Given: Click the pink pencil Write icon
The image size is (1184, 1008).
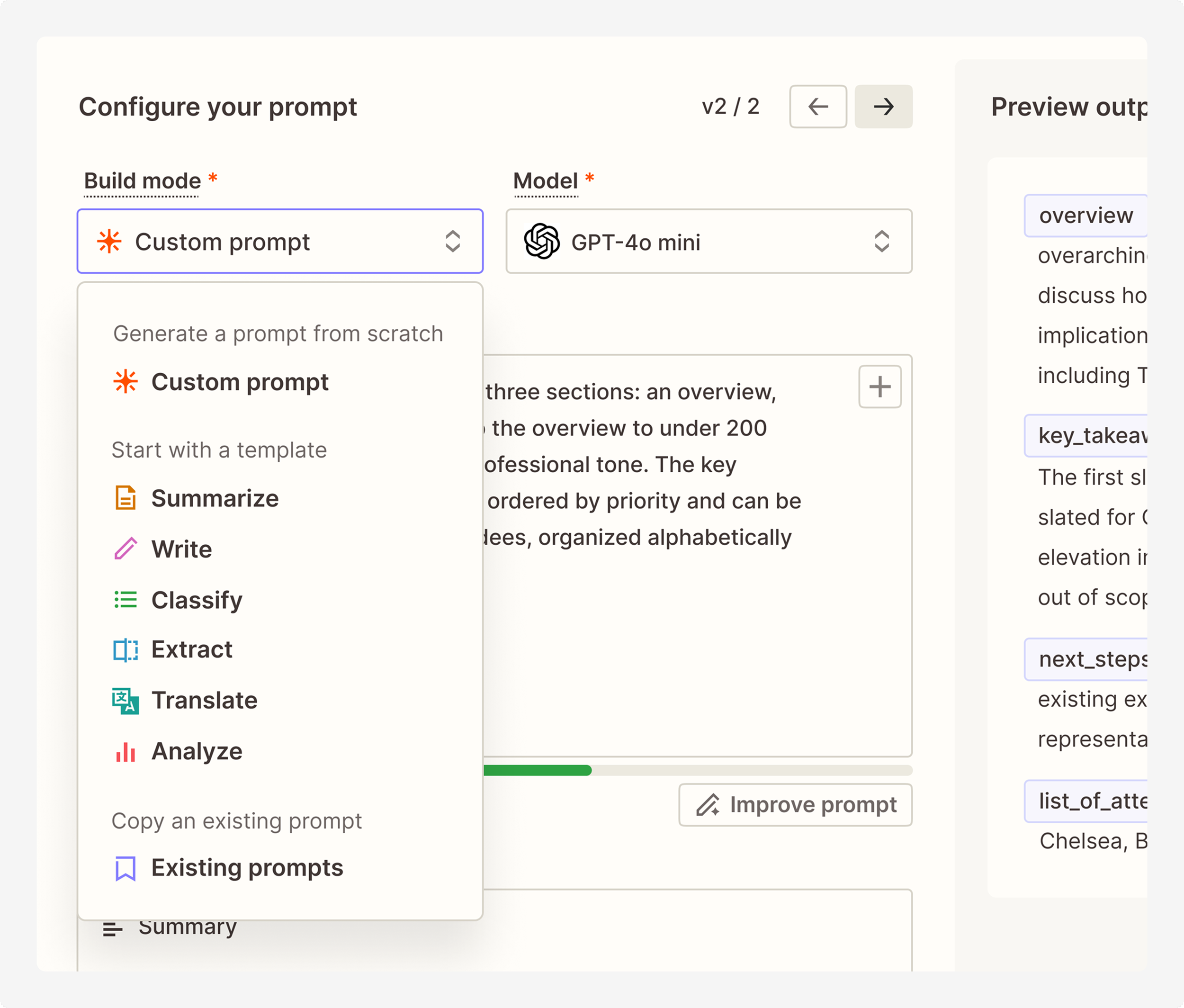Looking at the screenshot, I should (x=125, y=549).
